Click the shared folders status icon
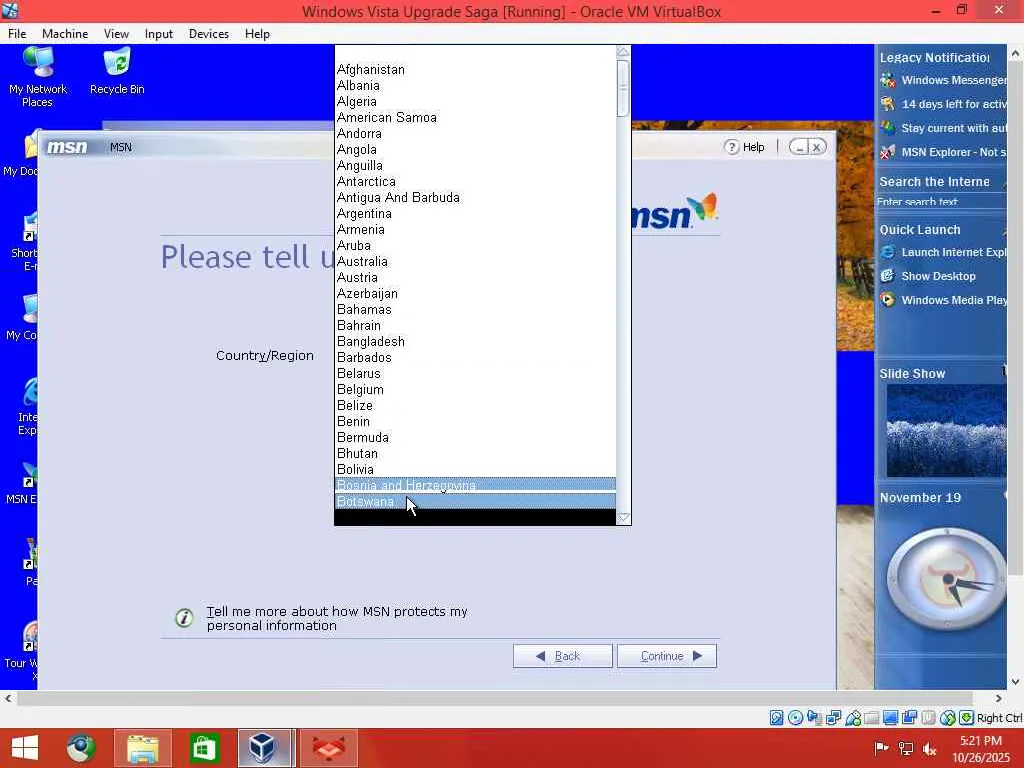This screenshot has height=768, width=1024. [871, 718]
